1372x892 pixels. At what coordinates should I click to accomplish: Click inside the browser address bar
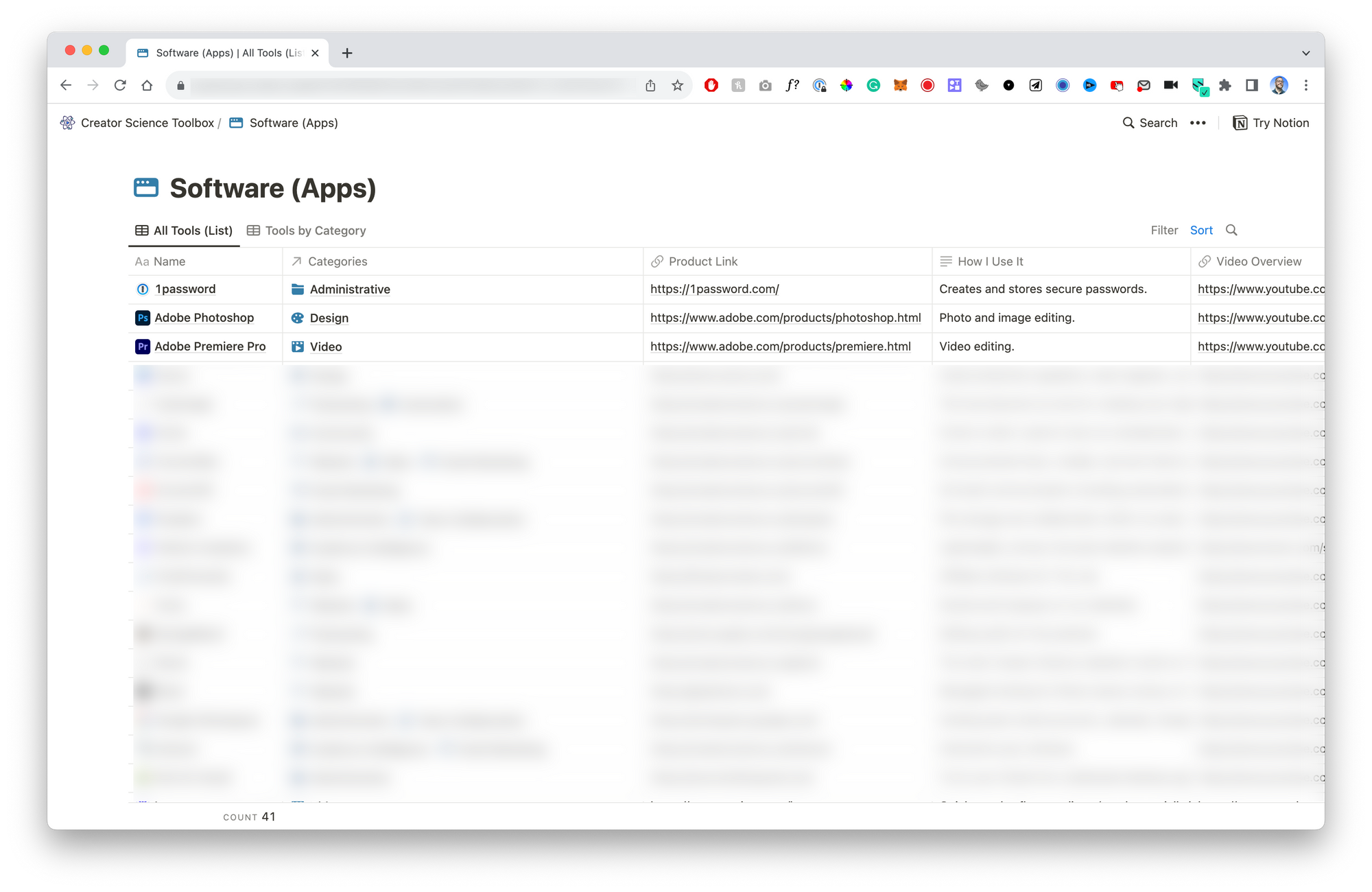tap(412, 85)
